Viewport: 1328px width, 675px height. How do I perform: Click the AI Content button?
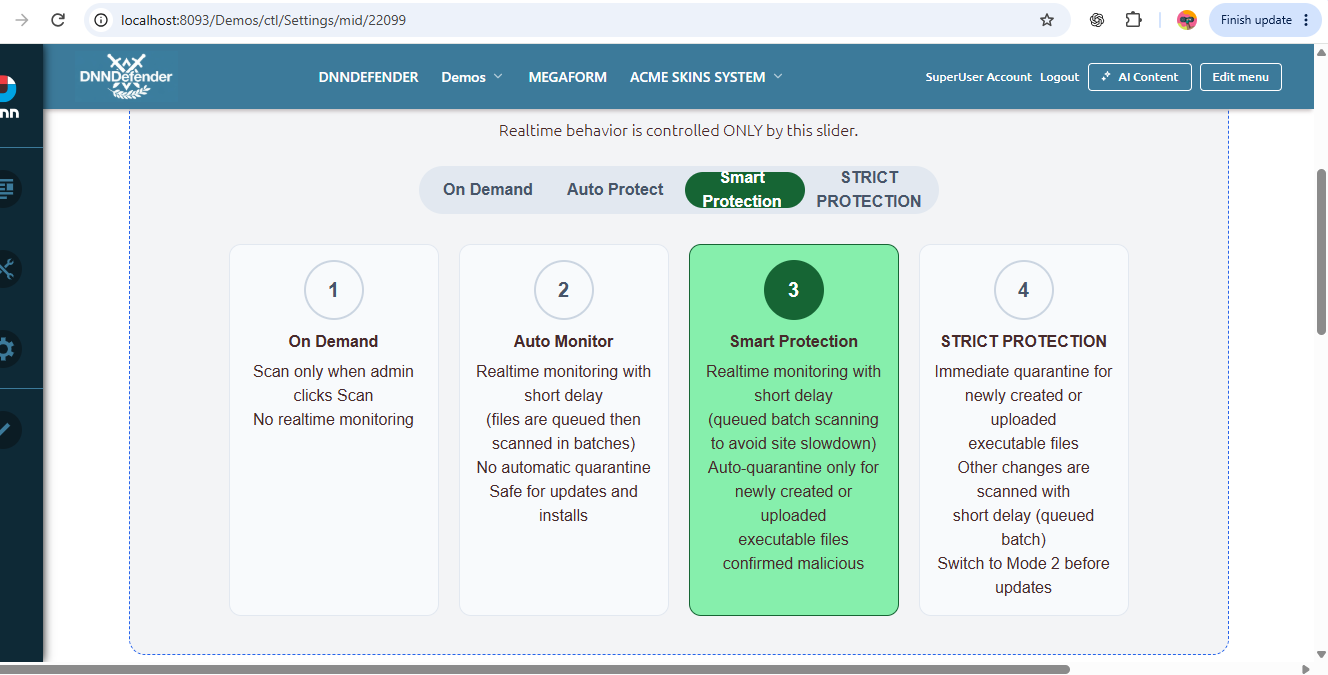[1139, 77]
